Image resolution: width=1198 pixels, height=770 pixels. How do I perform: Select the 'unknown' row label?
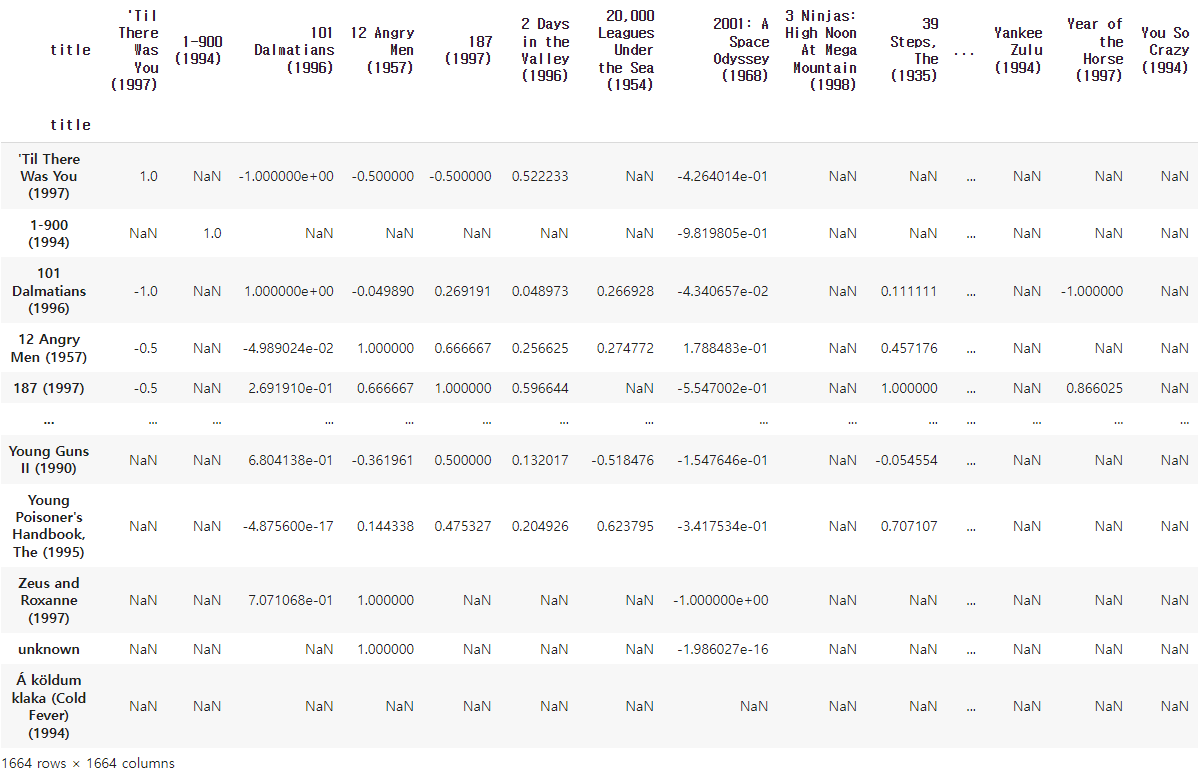click(x=49, y=649)
